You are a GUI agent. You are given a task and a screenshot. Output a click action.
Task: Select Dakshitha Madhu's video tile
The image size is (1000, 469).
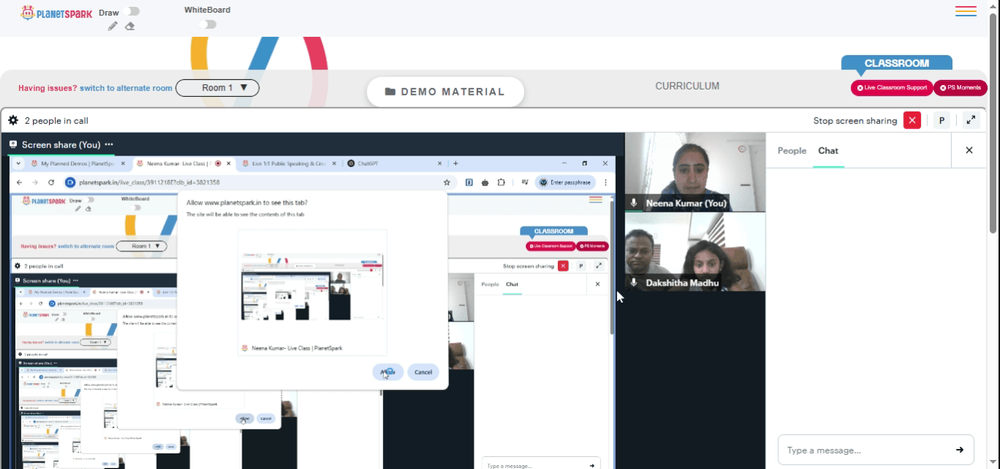click(695, 251)
